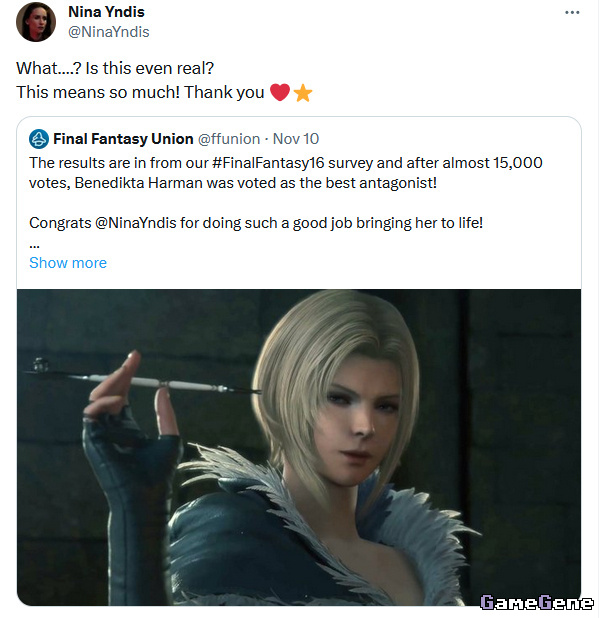Click 'This means so much! Thank you' line

(x=140, y=93)
